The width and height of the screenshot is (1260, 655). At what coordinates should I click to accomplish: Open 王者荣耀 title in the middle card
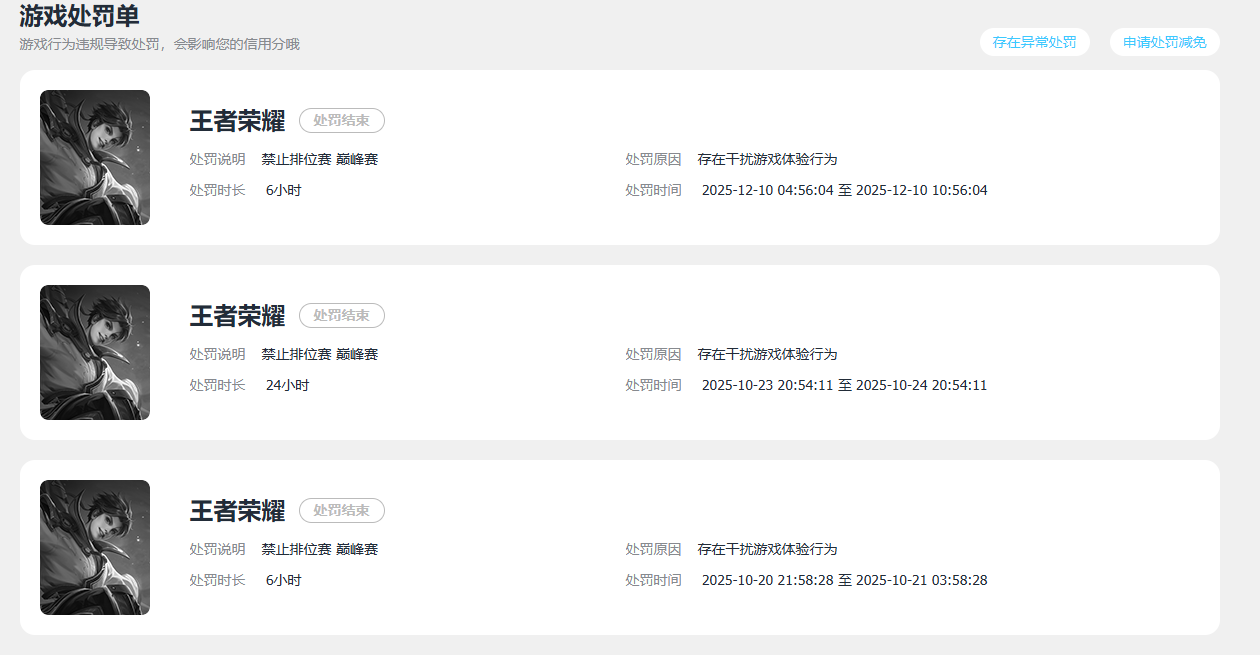click(237, 316)
